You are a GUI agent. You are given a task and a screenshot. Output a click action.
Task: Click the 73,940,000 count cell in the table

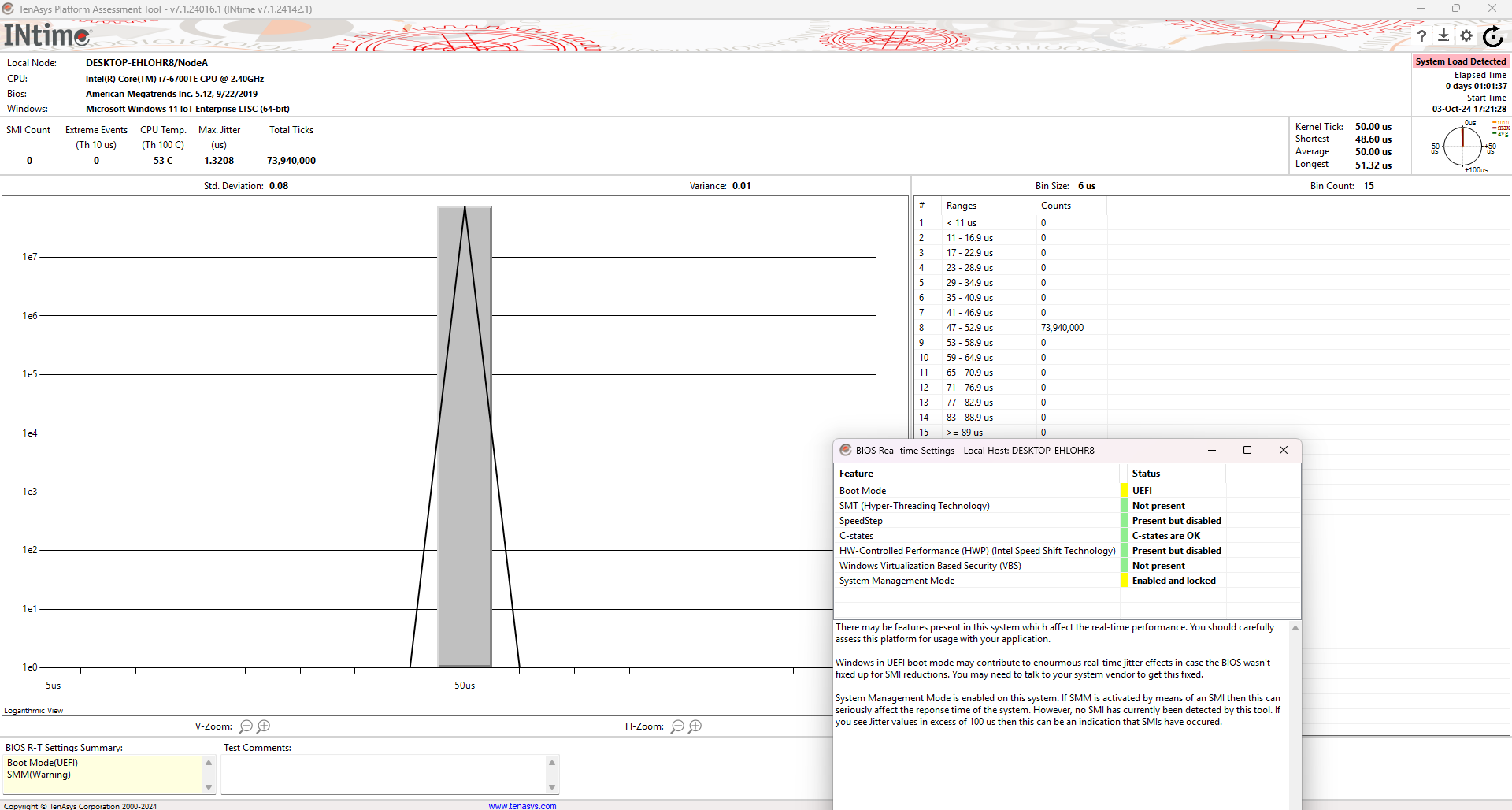[1062, 328]
